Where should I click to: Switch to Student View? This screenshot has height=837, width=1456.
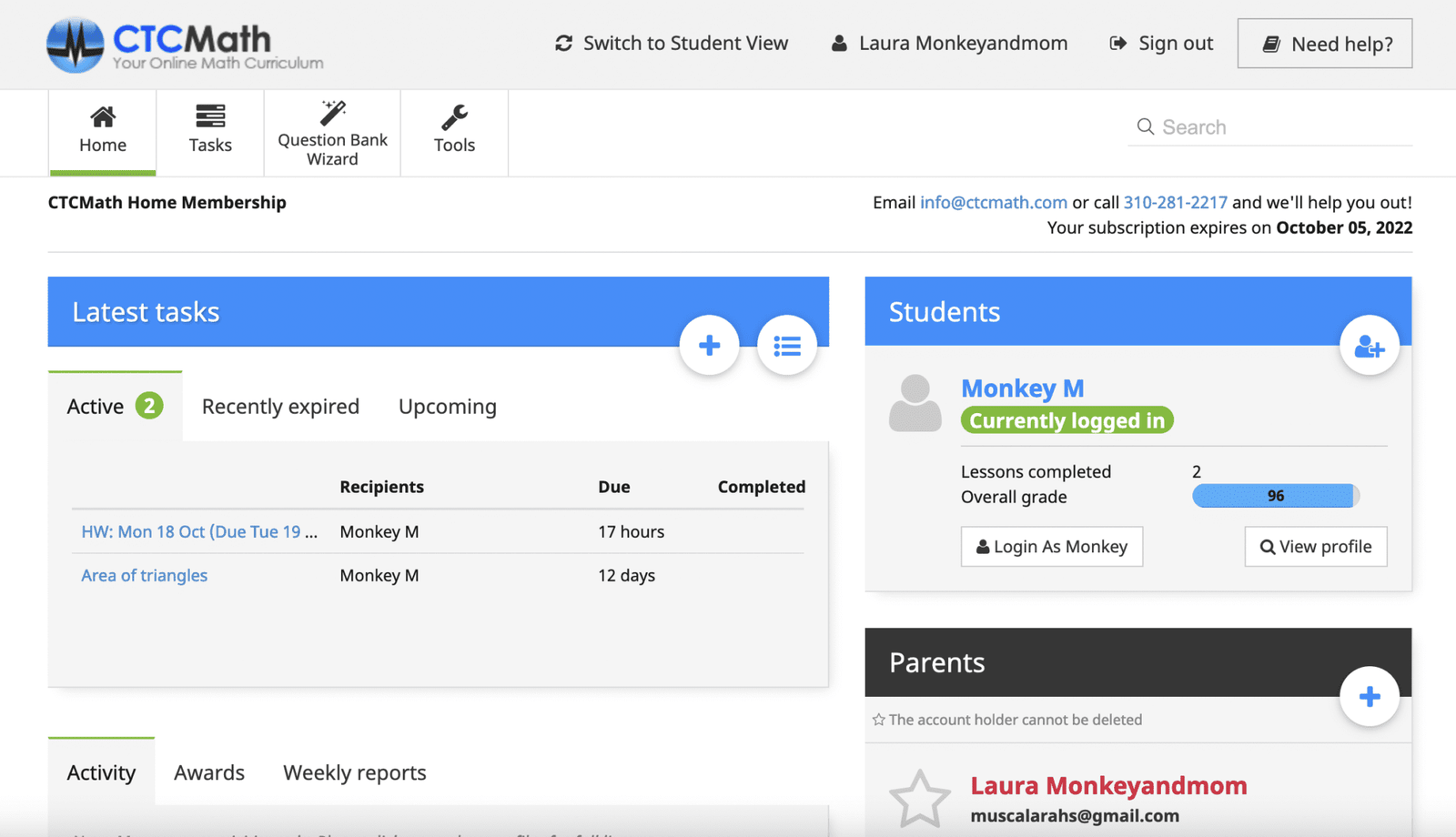click(672, 44)
